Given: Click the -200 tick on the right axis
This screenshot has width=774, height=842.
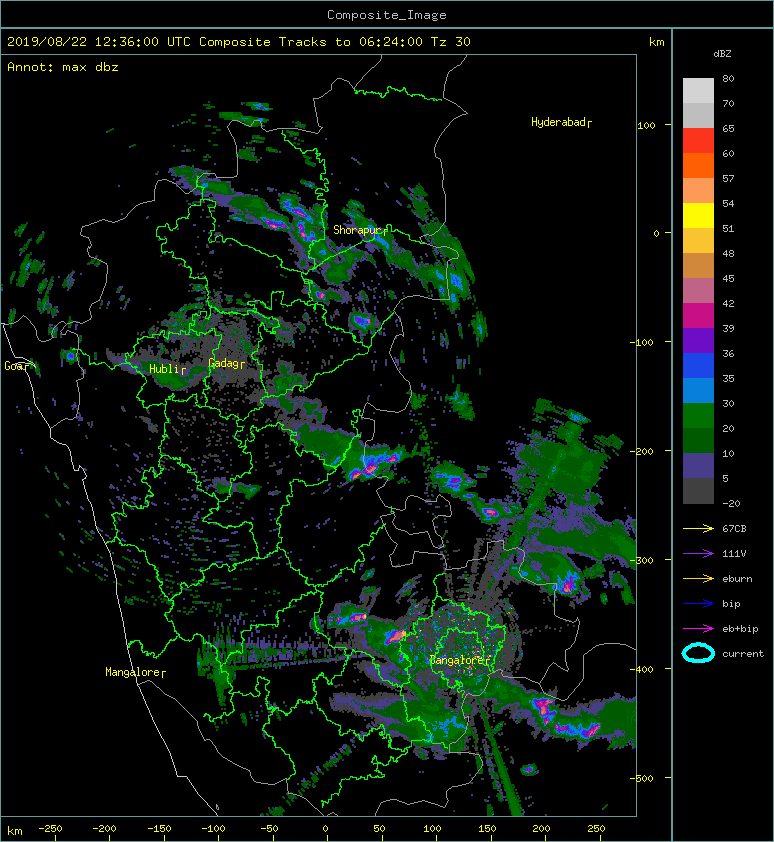Looking at the screenshot, I should pyautogui.click(x=641, y=451).
